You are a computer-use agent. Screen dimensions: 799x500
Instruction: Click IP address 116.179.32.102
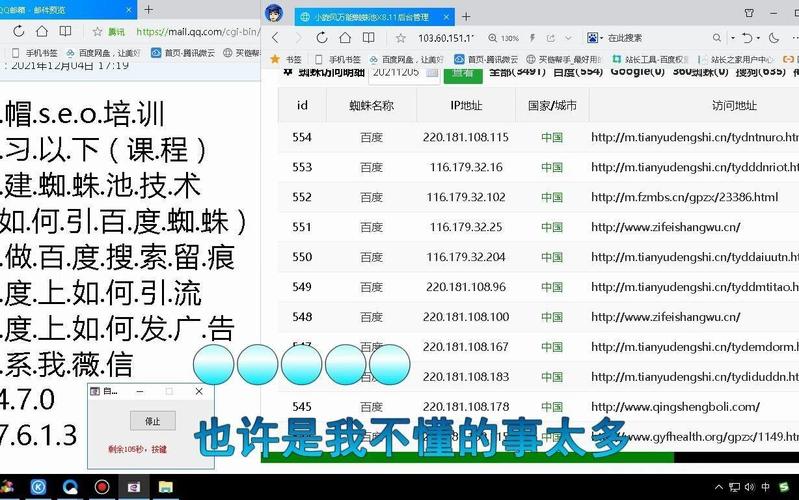tap(466, 197)
